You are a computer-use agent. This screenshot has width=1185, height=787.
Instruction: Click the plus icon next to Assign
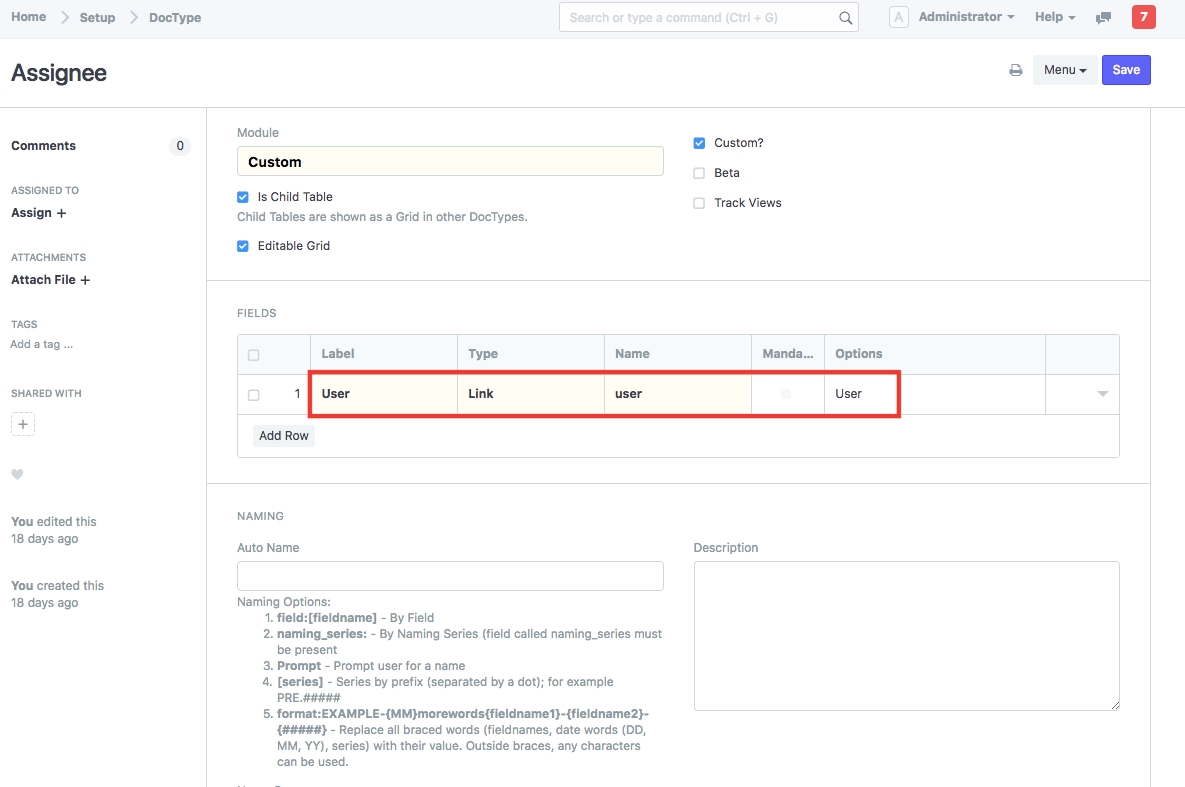(x=62, y=213)
